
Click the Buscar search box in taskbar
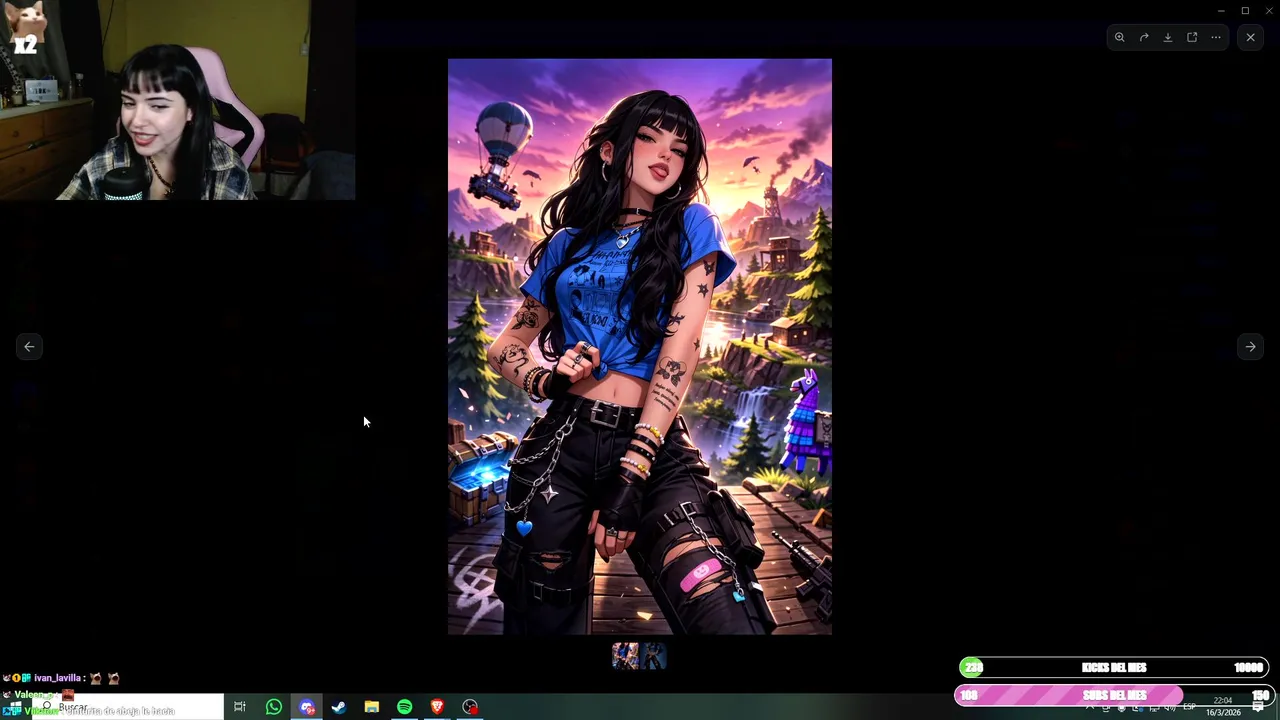coord(128,707)
